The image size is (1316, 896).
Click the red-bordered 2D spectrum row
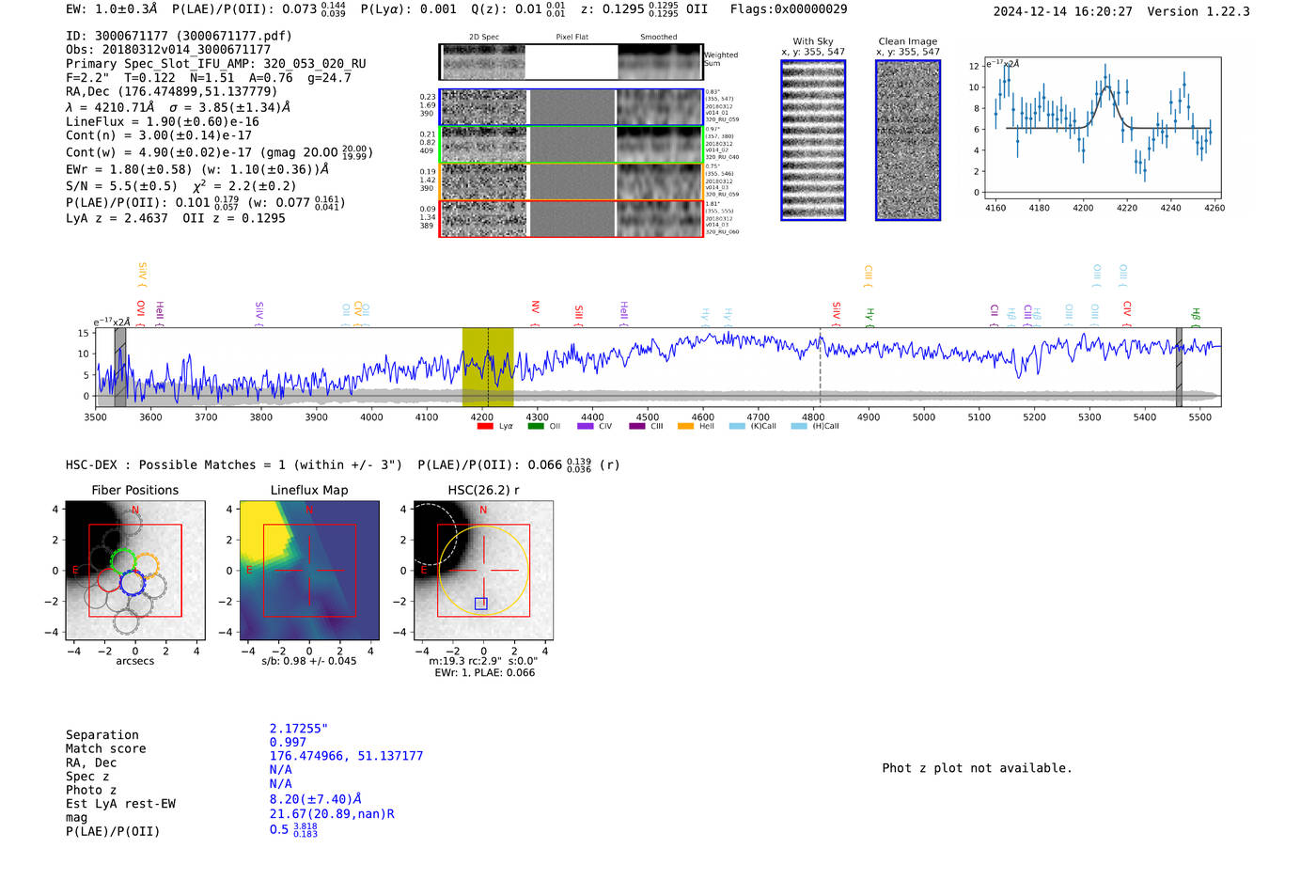click(x=571, y=219)
